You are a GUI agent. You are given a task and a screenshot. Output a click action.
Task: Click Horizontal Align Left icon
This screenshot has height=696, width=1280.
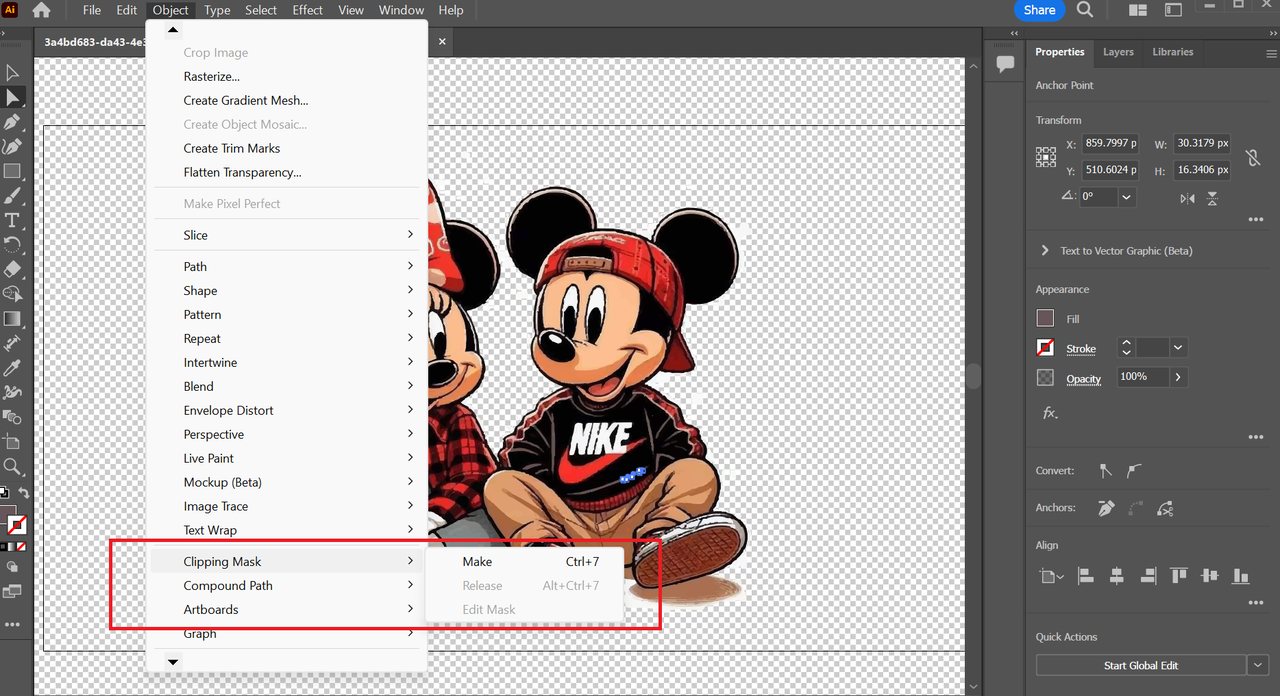[x=1086, y=576]
